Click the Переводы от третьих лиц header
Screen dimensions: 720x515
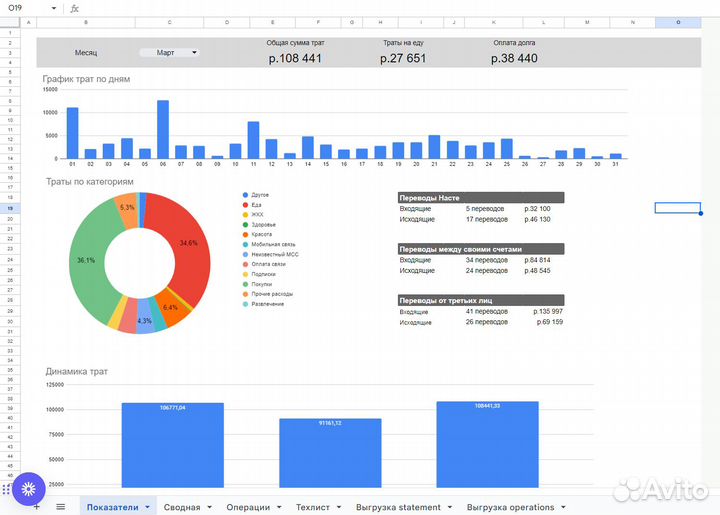(x=481, y=301)
